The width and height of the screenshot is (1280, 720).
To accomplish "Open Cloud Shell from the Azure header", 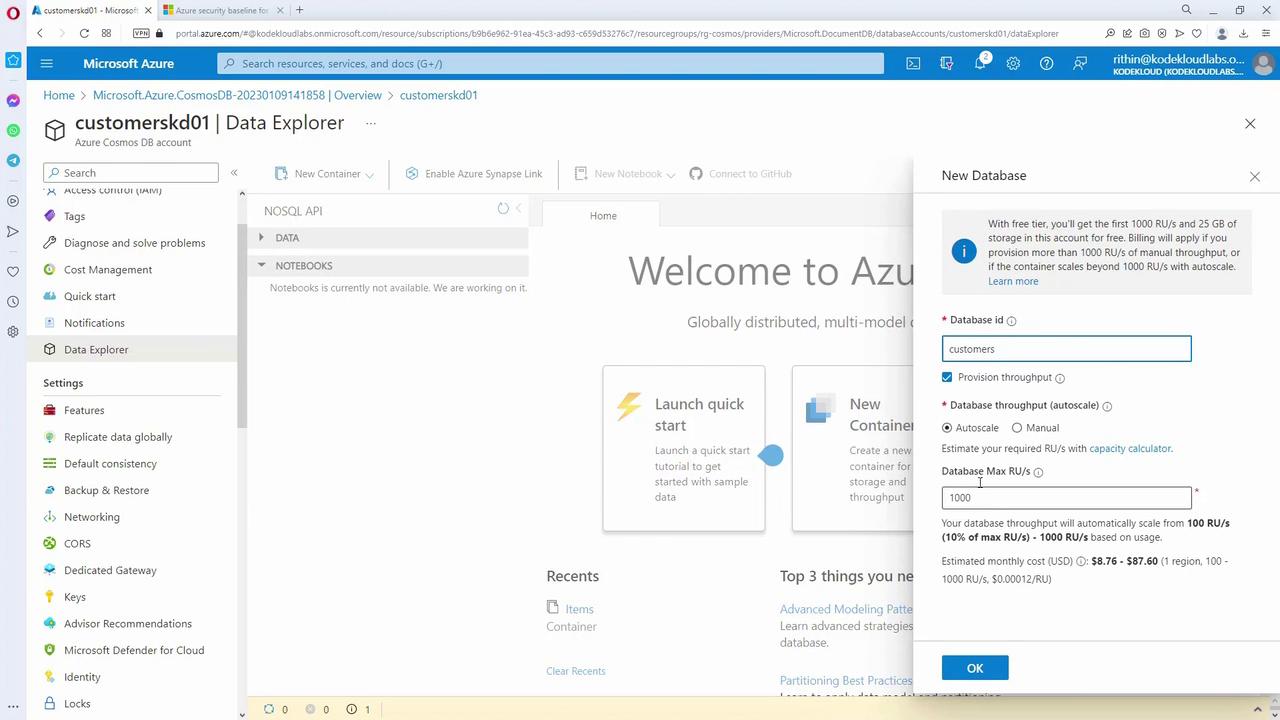I will click(913, 63).
